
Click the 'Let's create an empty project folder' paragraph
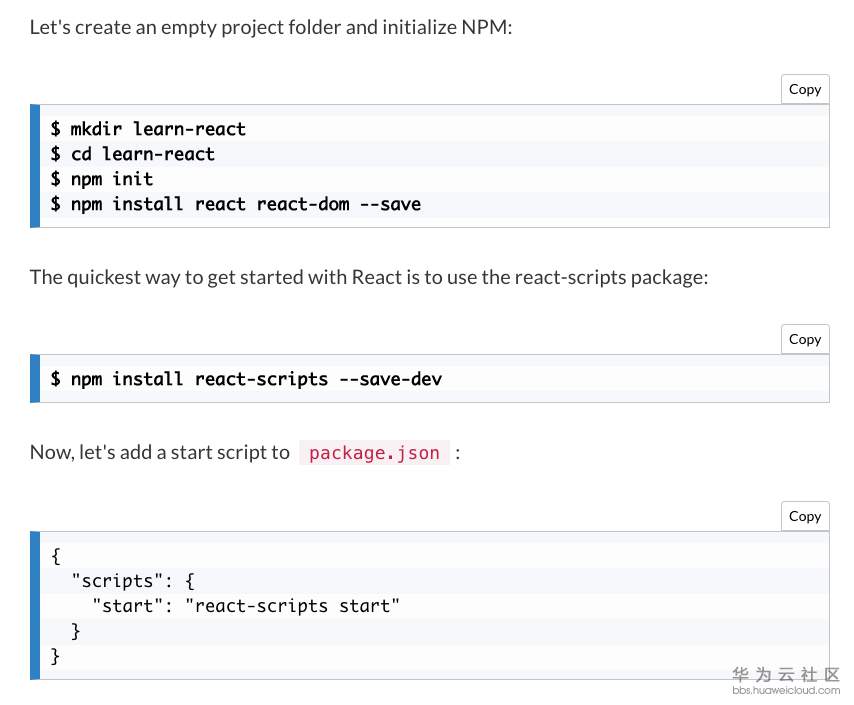(271, 27)
